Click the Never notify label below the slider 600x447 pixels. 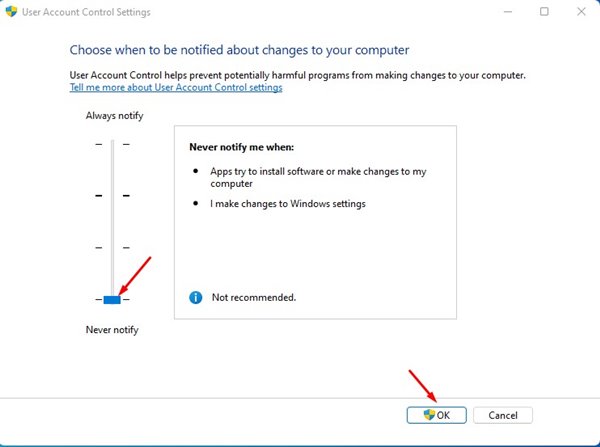tap(112, 330)
